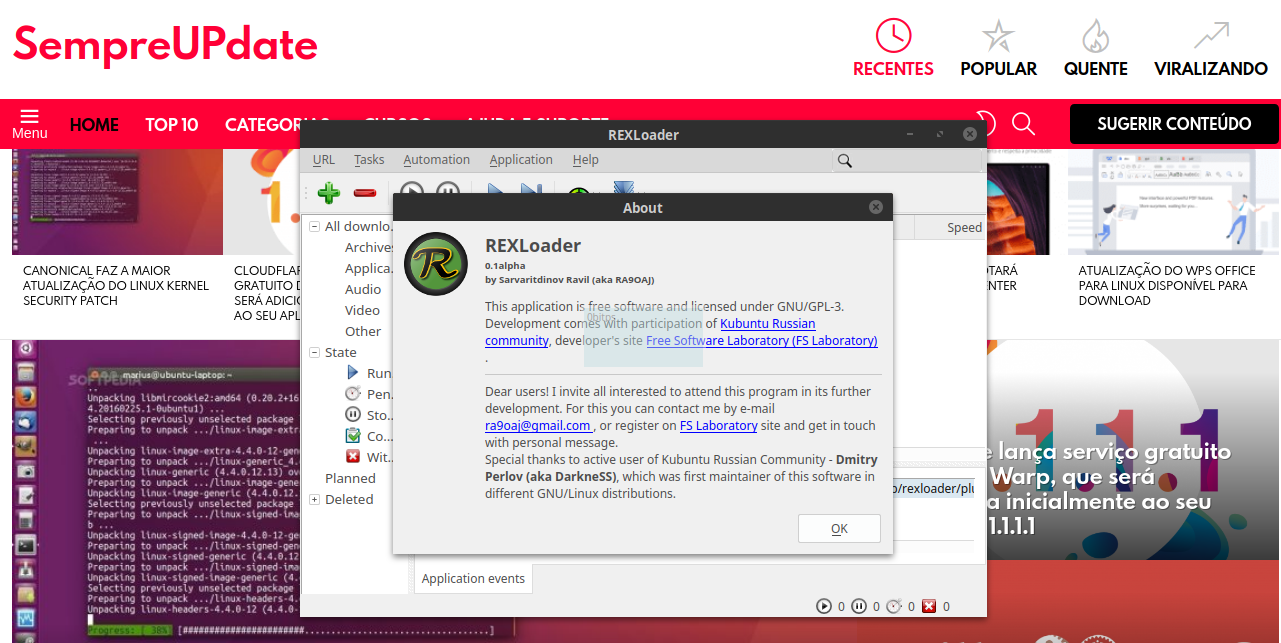Click the paused counter icon in status bar
1281x643 pixels.
coord(859,606)
